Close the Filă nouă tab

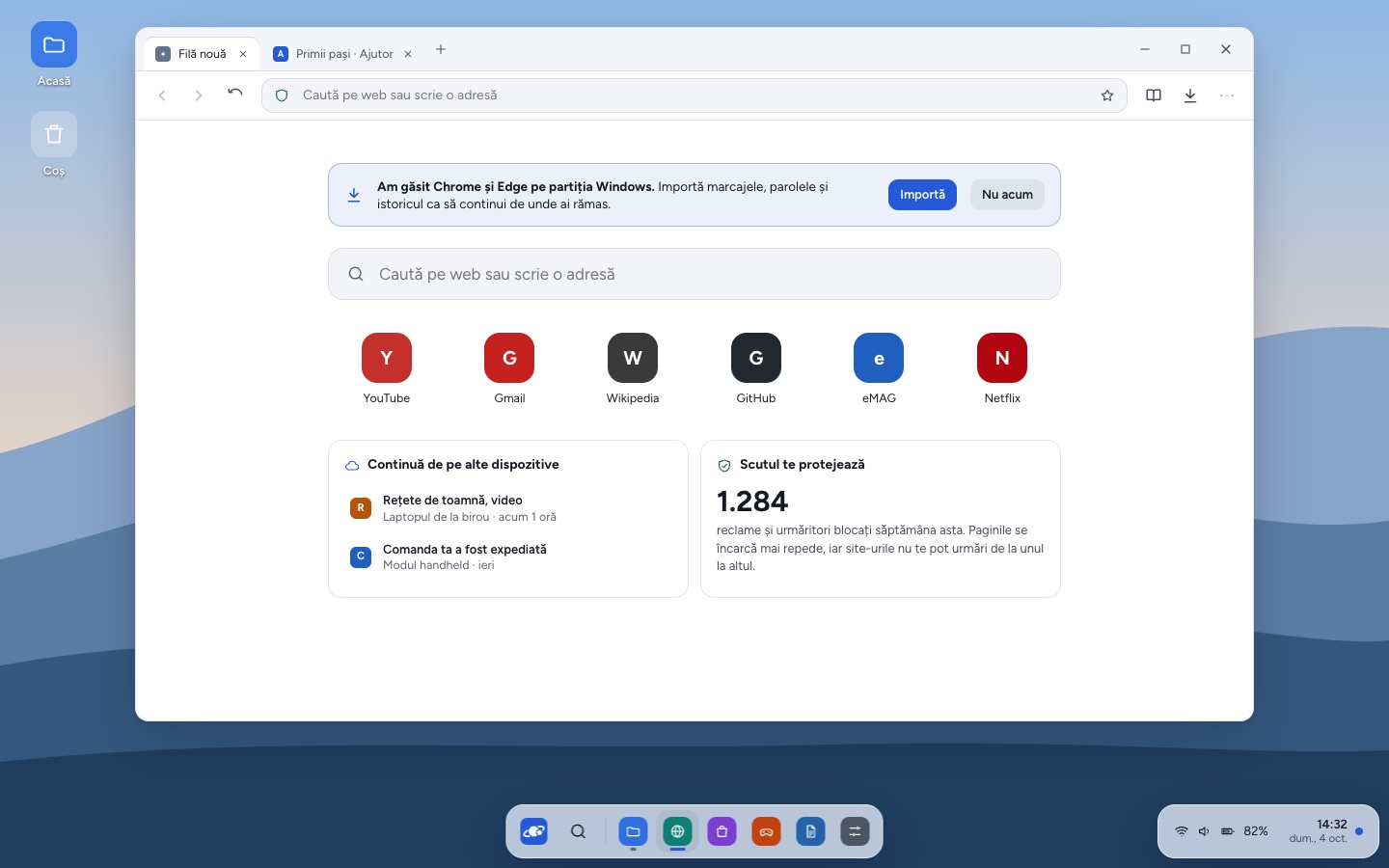point(243,54)
